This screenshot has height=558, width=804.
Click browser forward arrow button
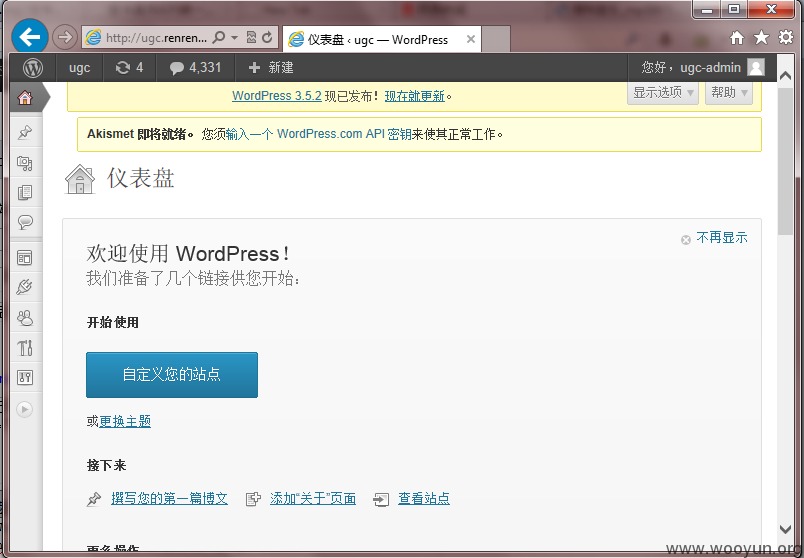tap(65, 37)
